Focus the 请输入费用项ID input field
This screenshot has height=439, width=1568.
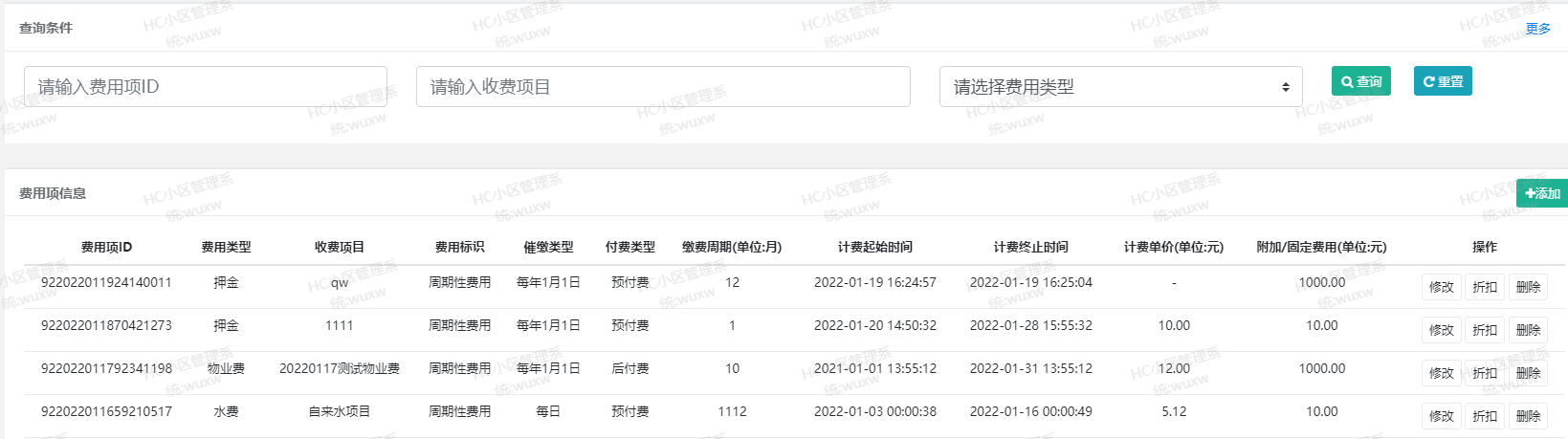pos(206,86)
